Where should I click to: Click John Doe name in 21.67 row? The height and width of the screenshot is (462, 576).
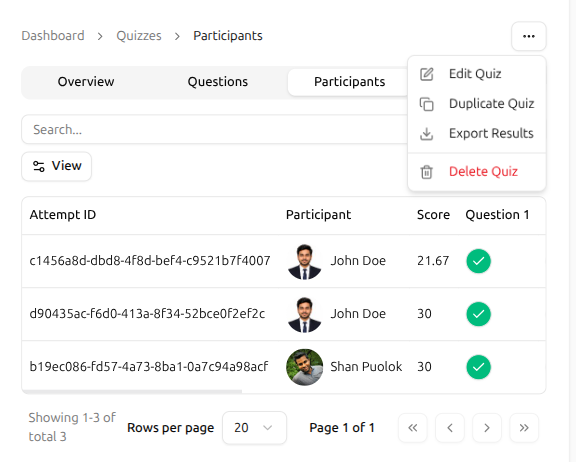point(358,261)
